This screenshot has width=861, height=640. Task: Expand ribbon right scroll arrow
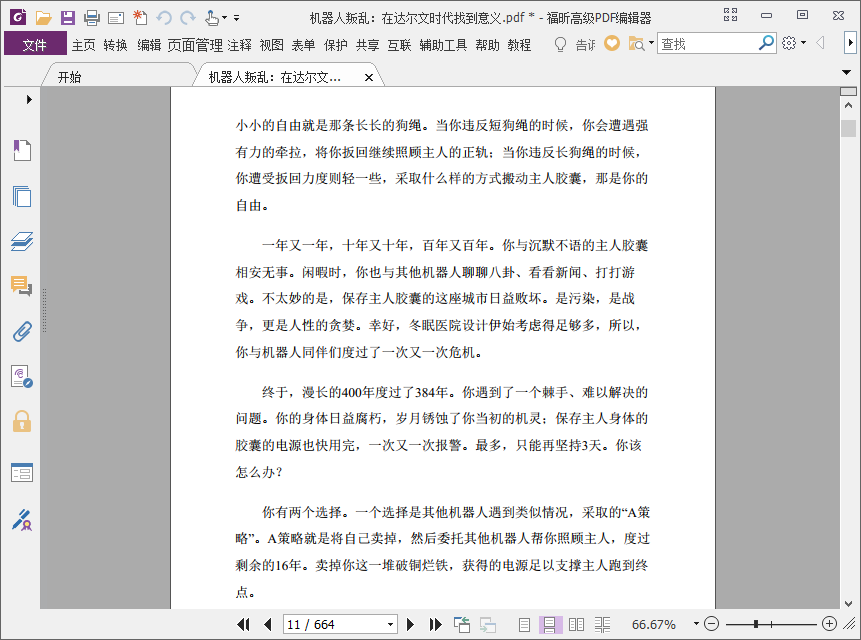[850, 42]
